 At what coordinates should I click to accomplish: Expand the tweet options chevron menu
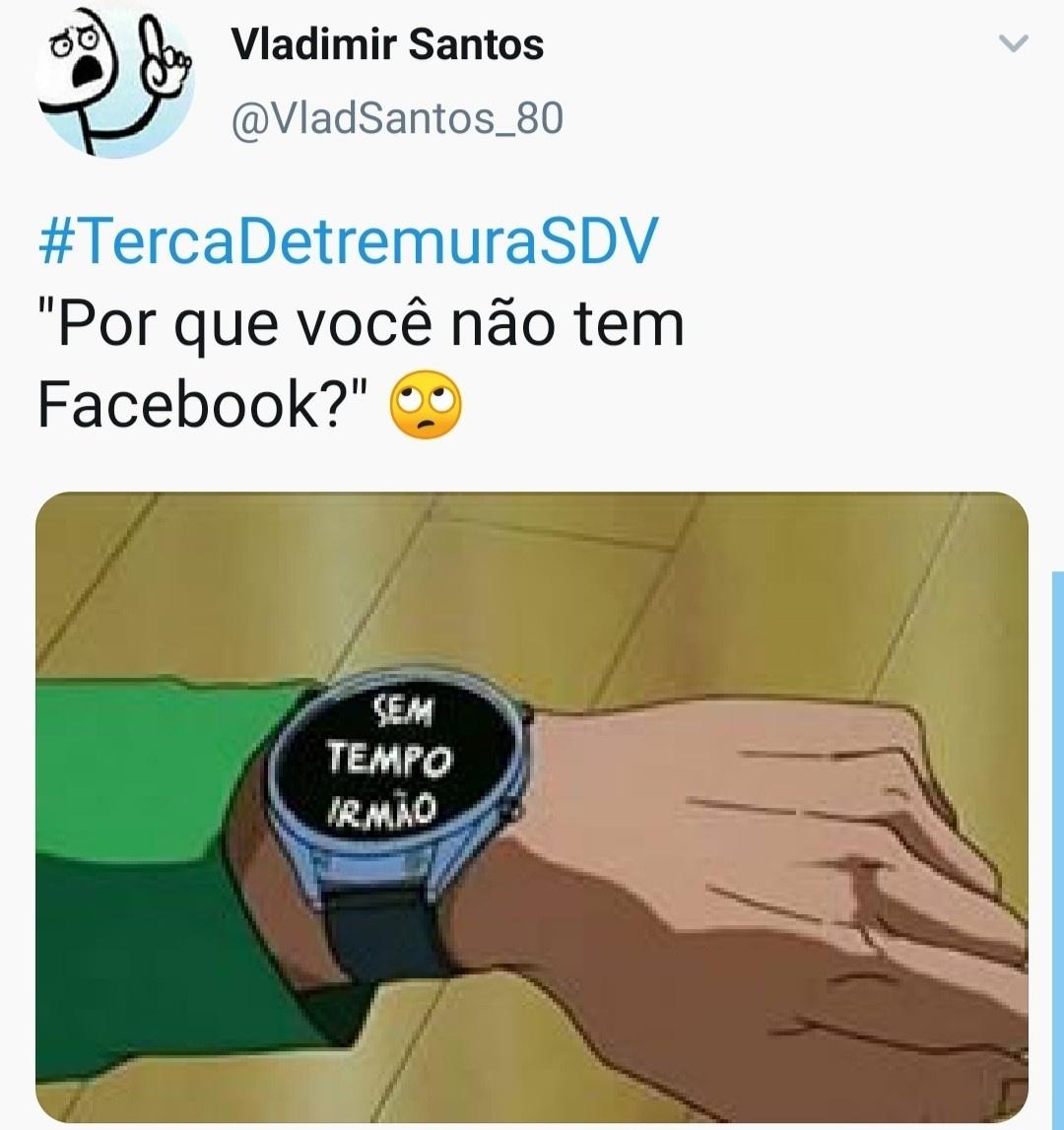pos(1014,43)
